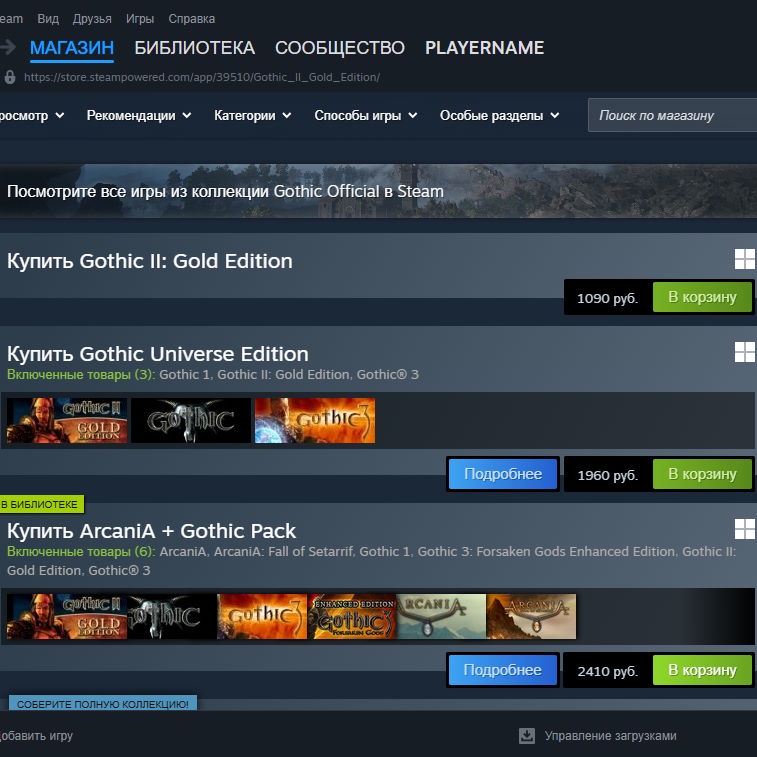Click the 1960 руб. price label
757x757 pixels.
(x=607, y=476)
